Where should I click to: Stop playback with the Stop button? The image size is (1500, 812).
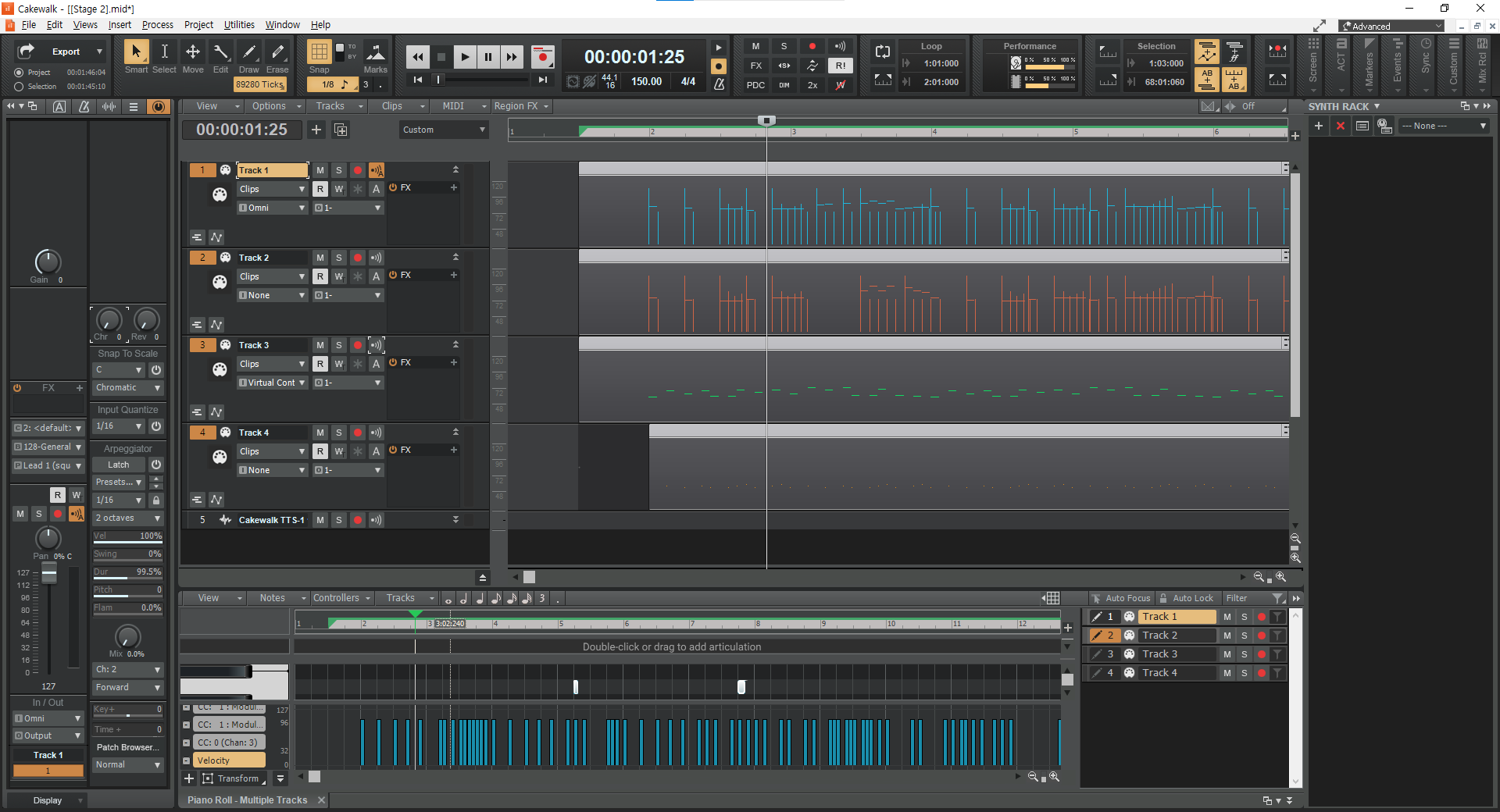[x=441, y=56]
